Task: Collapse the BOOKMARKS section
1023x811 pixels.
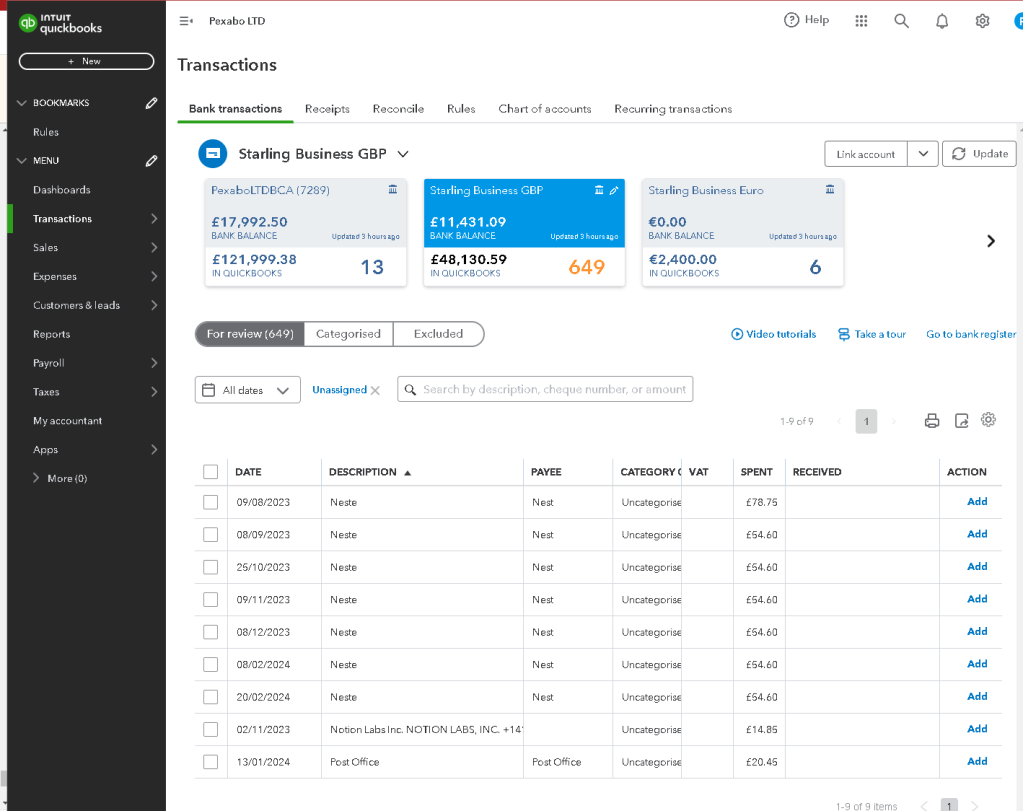Action: 22,103
